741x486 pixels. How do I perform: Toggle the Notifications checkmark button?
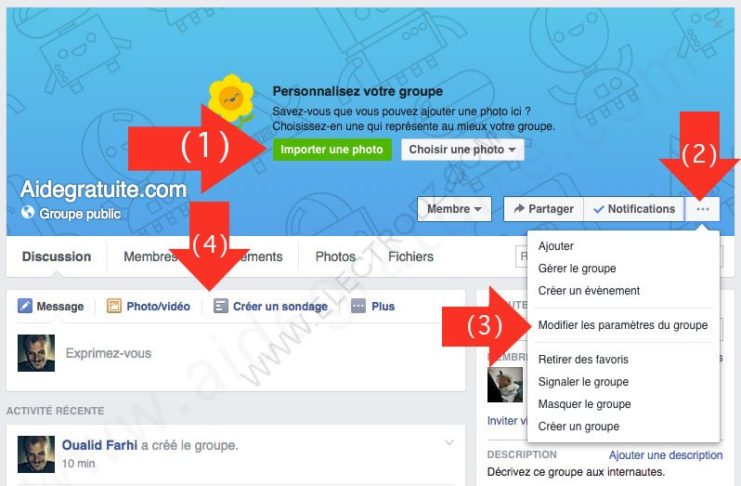point(634,209)
